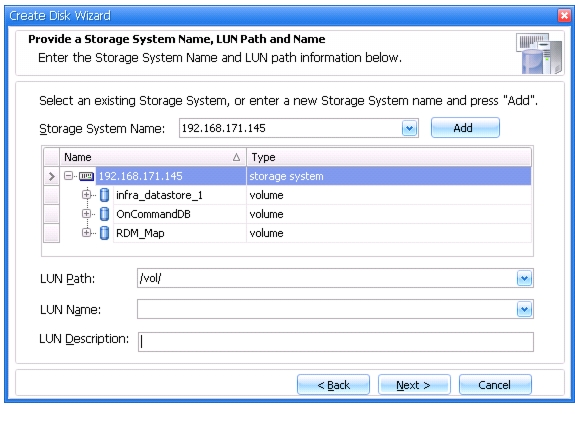The image size is (575, 432).
Task: Open the LUN Path dropdown arrow
Action: tap(525, 278)
